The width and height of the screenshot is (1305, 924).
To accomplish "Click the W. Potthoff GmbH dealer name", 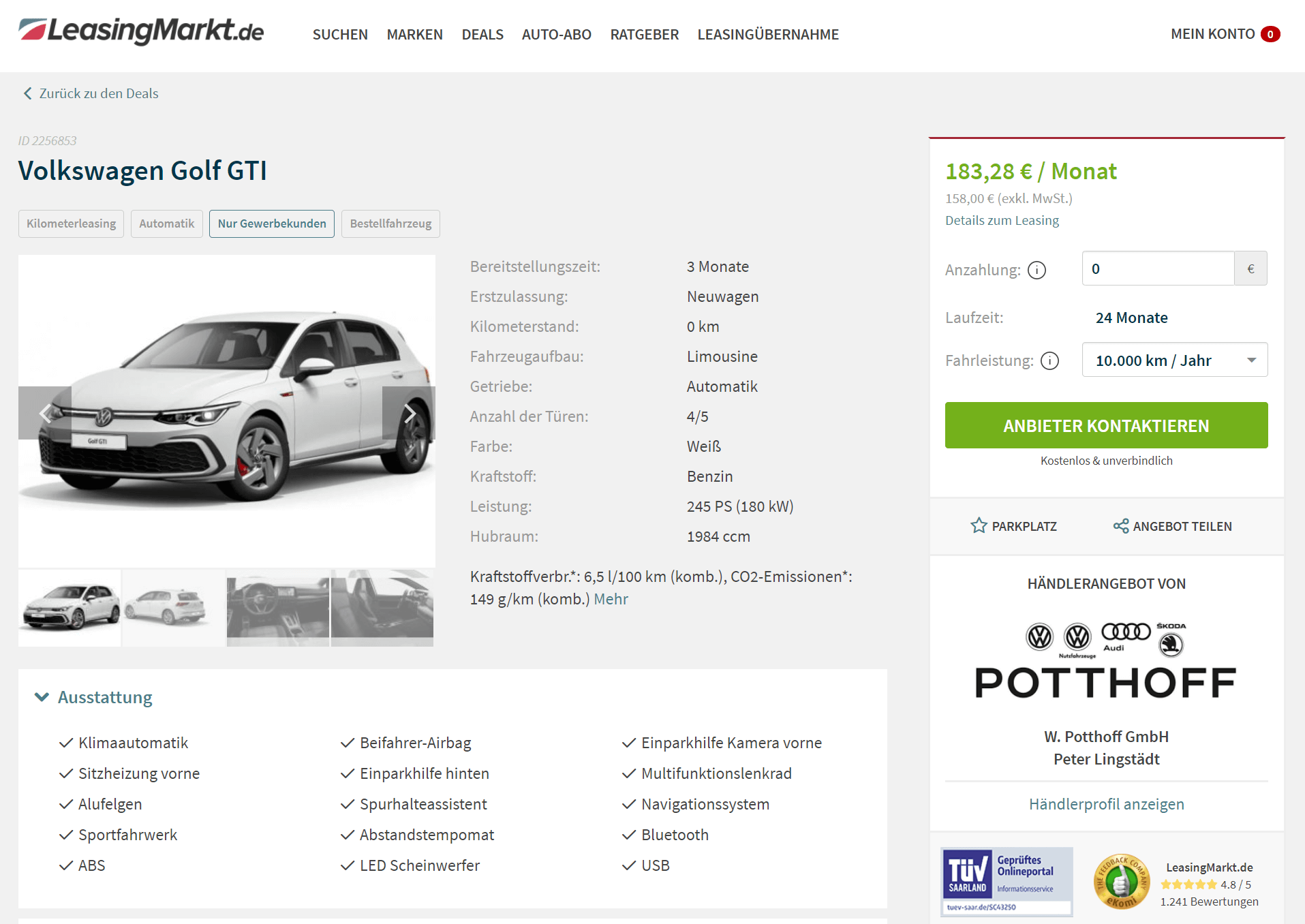I will click(1106, 737).
